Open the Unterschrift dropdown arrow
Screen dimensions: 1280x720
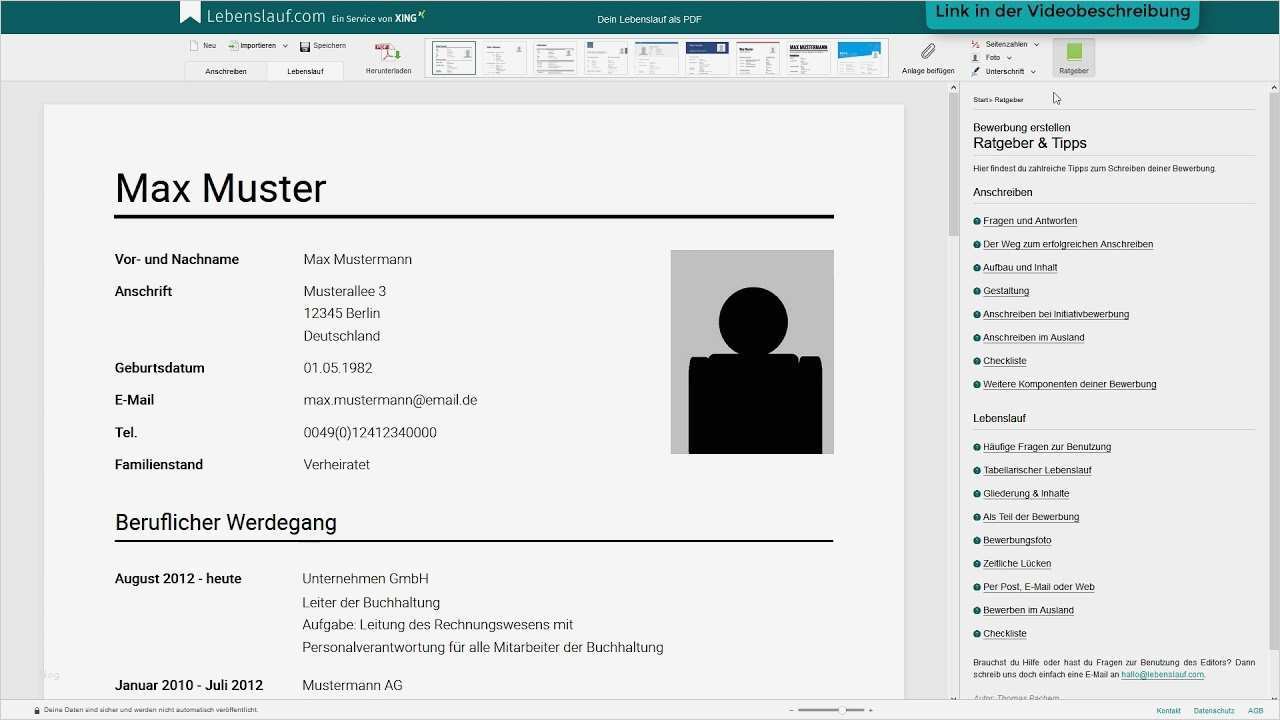pos(1033,72)
